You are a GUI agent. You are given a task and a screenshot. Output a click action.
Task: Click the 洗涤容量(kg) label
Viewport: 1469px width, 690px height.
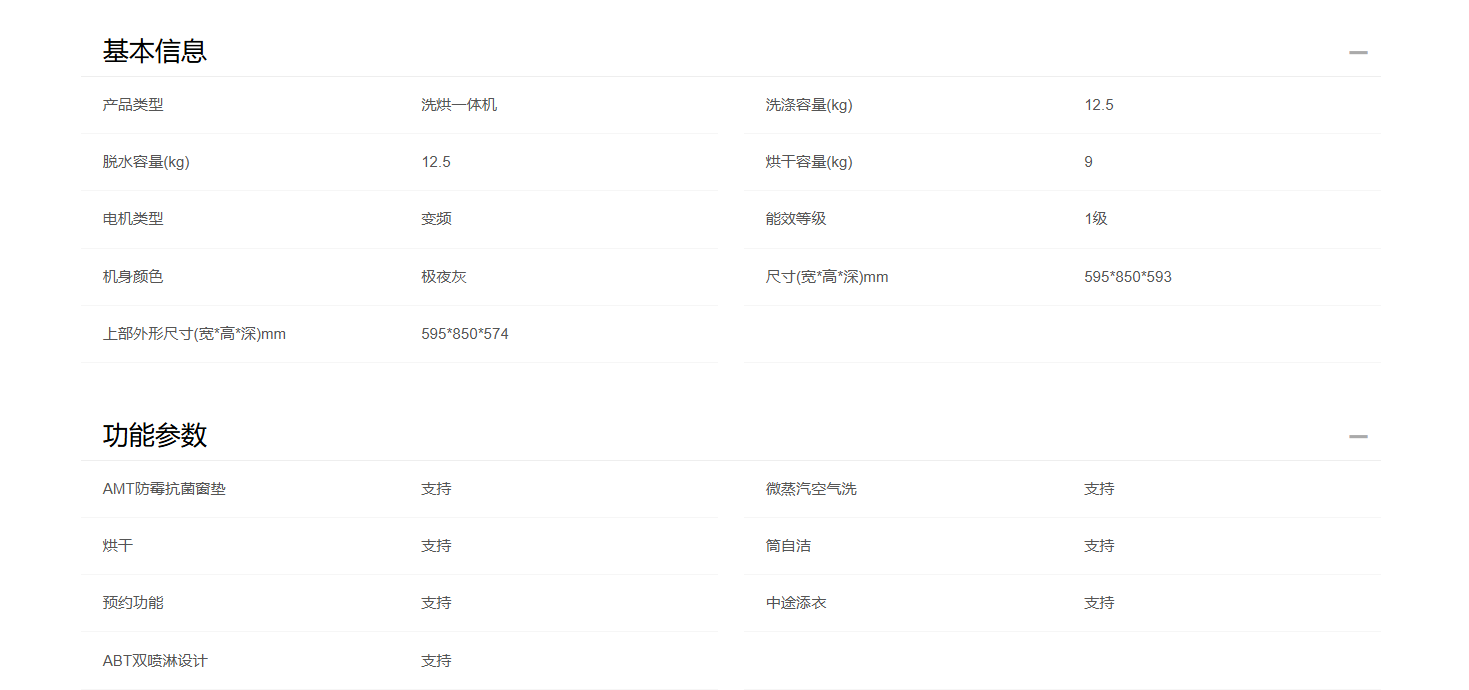809,105
